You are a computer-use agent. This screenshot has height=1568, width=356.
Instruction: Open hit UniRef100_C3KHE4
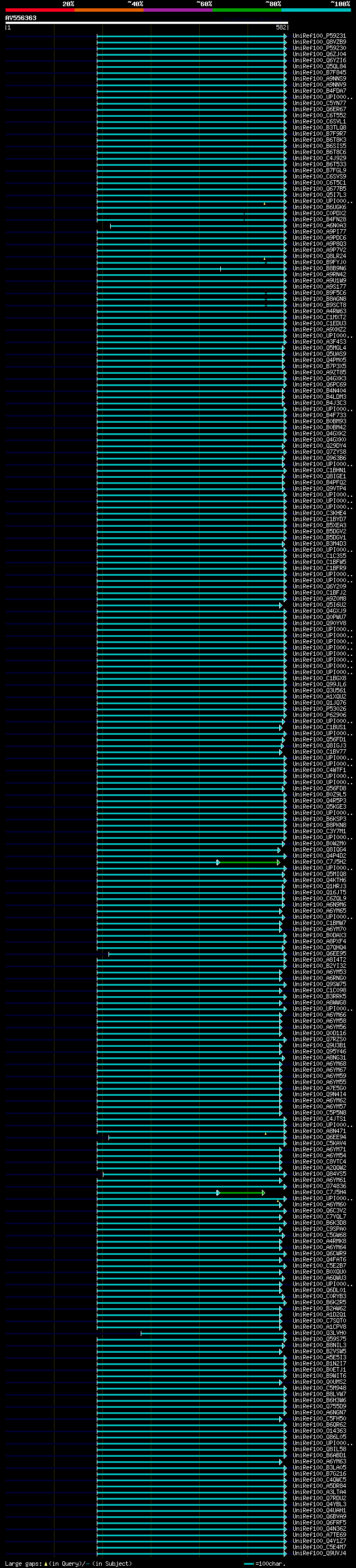pos(319,513)
